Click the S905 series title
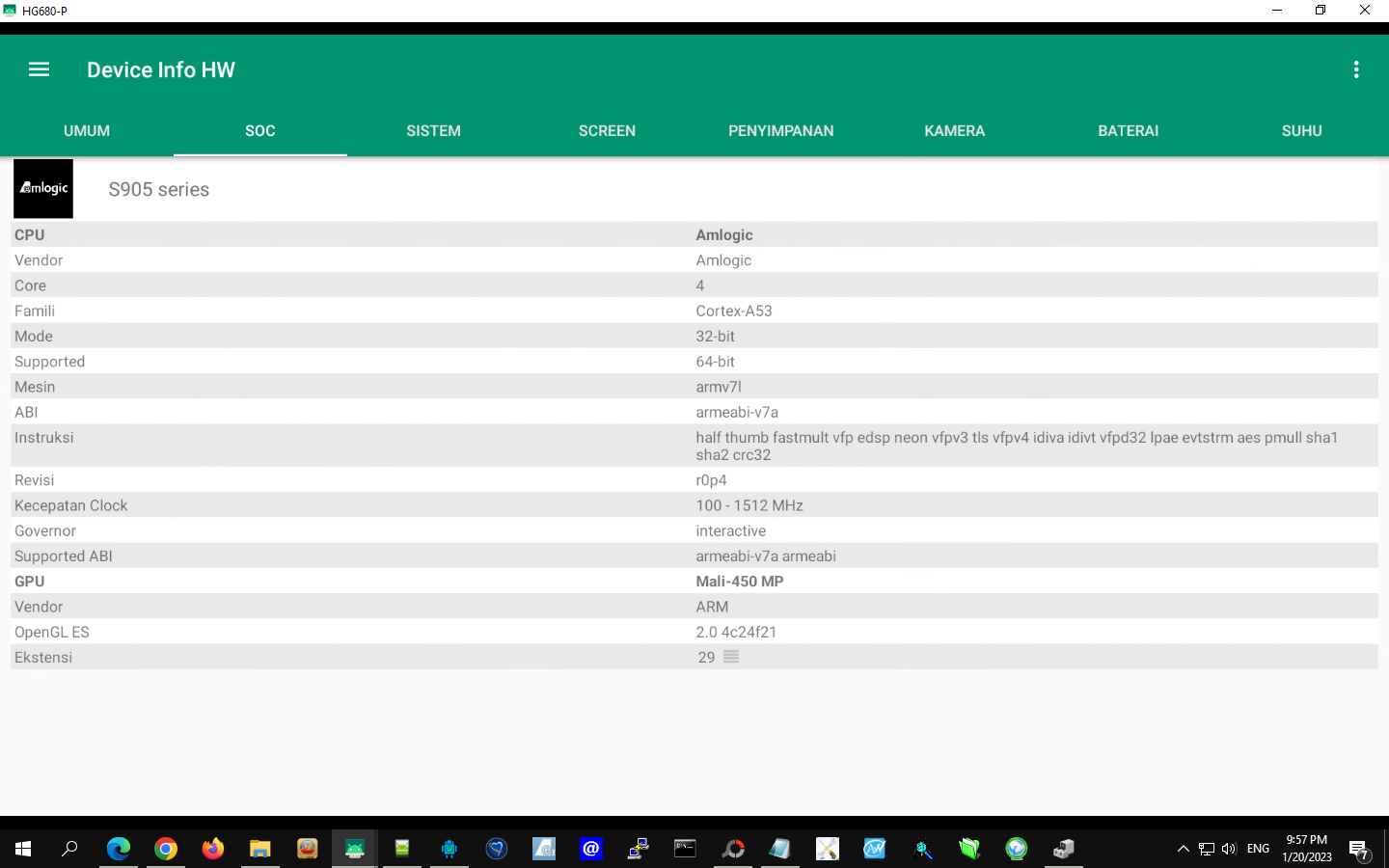 159,189
